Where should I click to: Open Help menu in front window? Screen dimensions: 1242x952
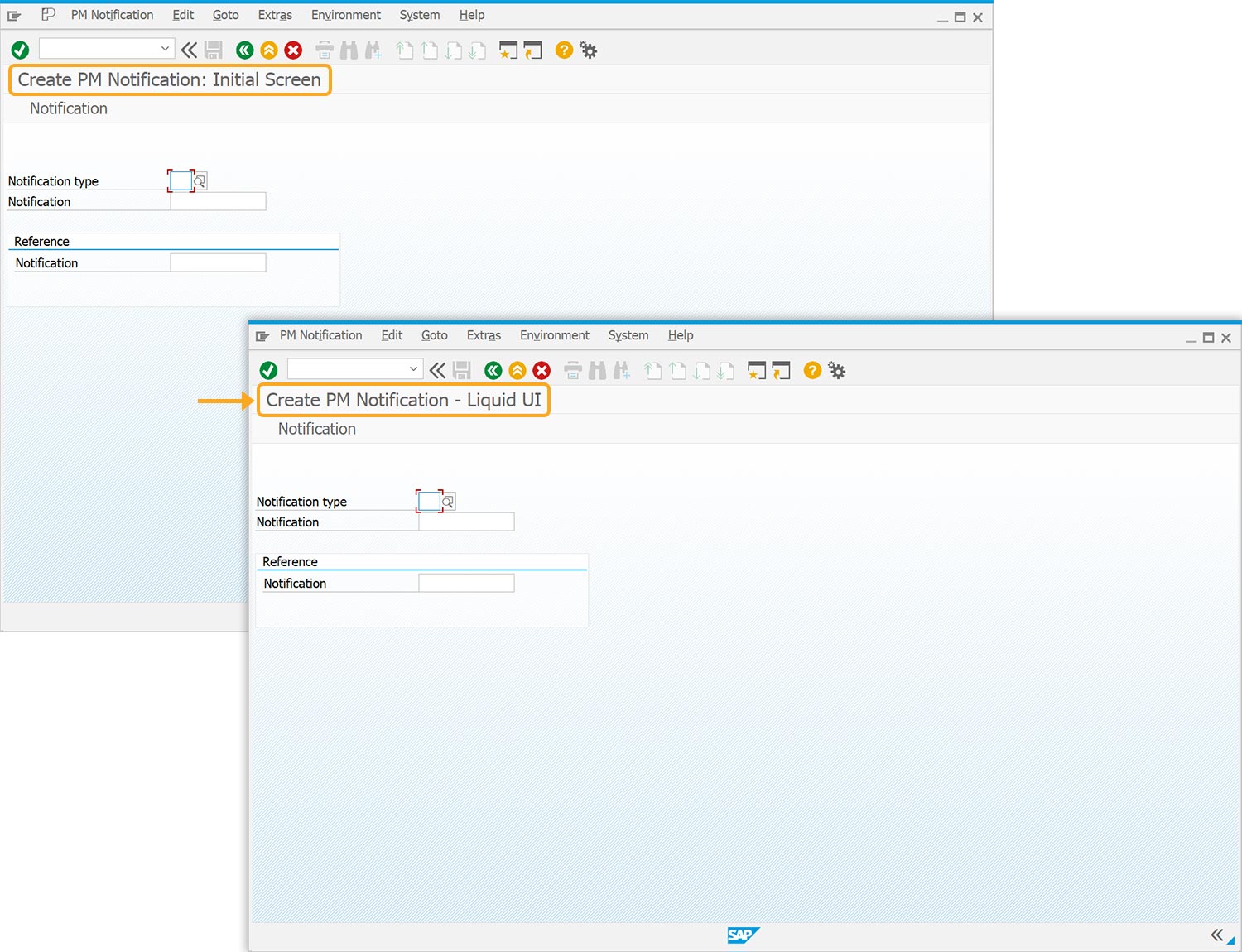pyautogui.click(x=681, y=335)
